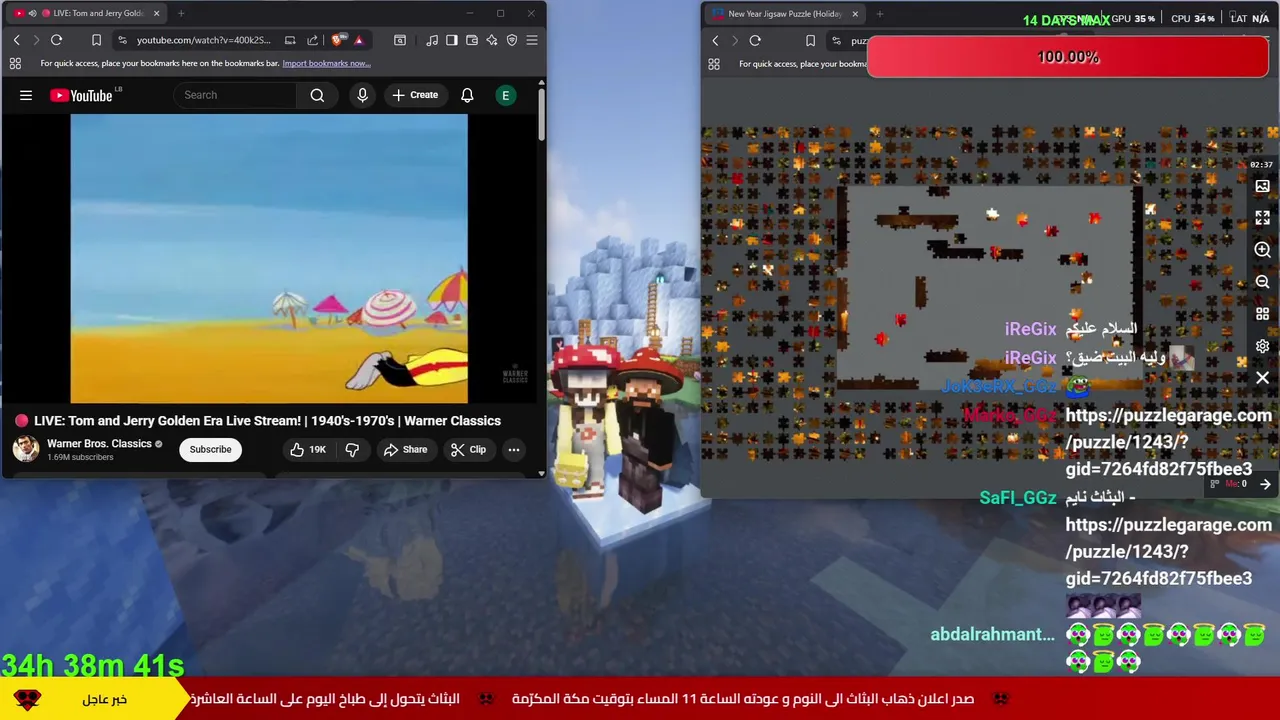Open the Brave Shields lion icon
Screen dimensions: 1280x720
338,40
